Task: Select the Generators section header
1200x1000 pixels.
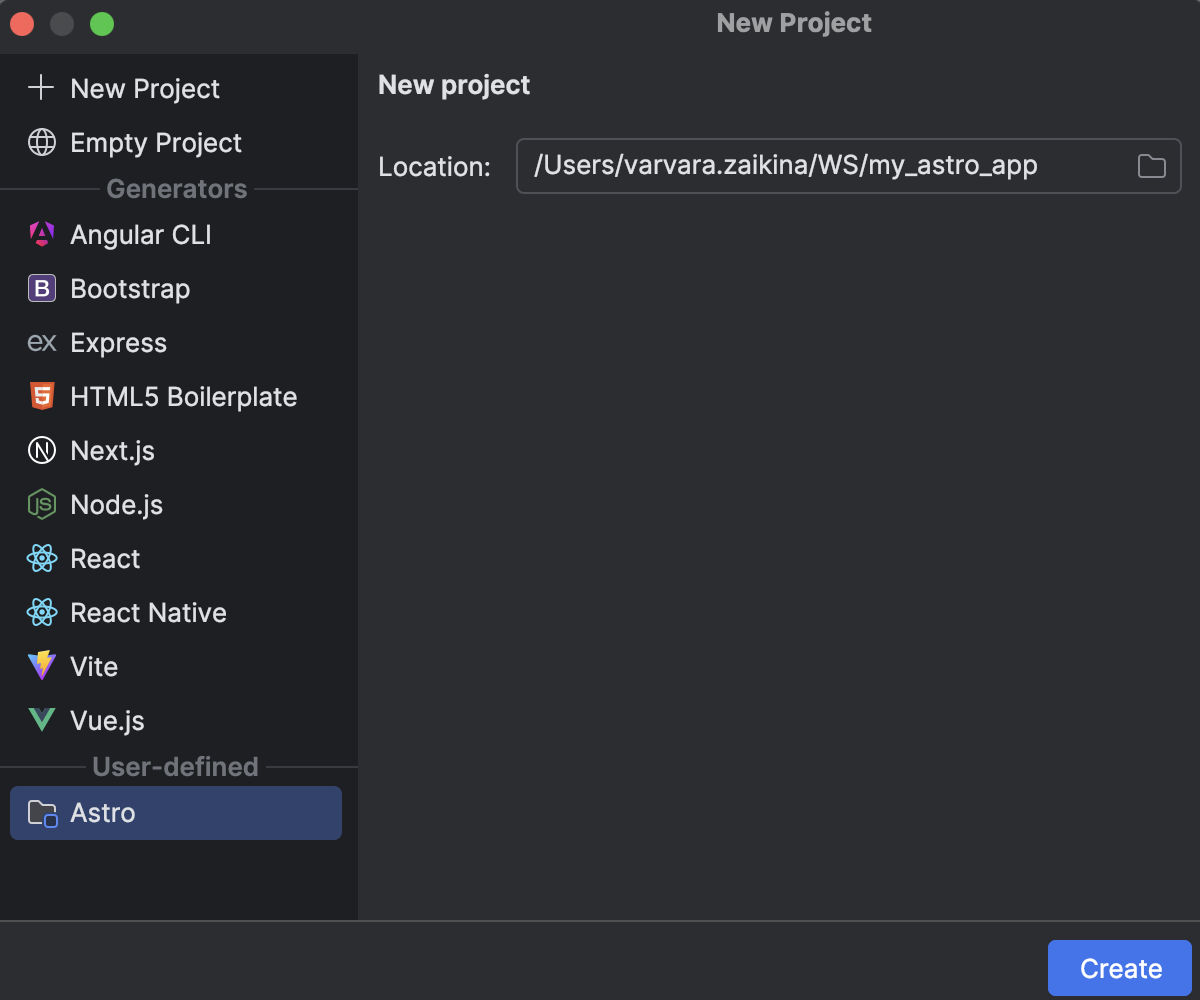Action: [176, 189]
